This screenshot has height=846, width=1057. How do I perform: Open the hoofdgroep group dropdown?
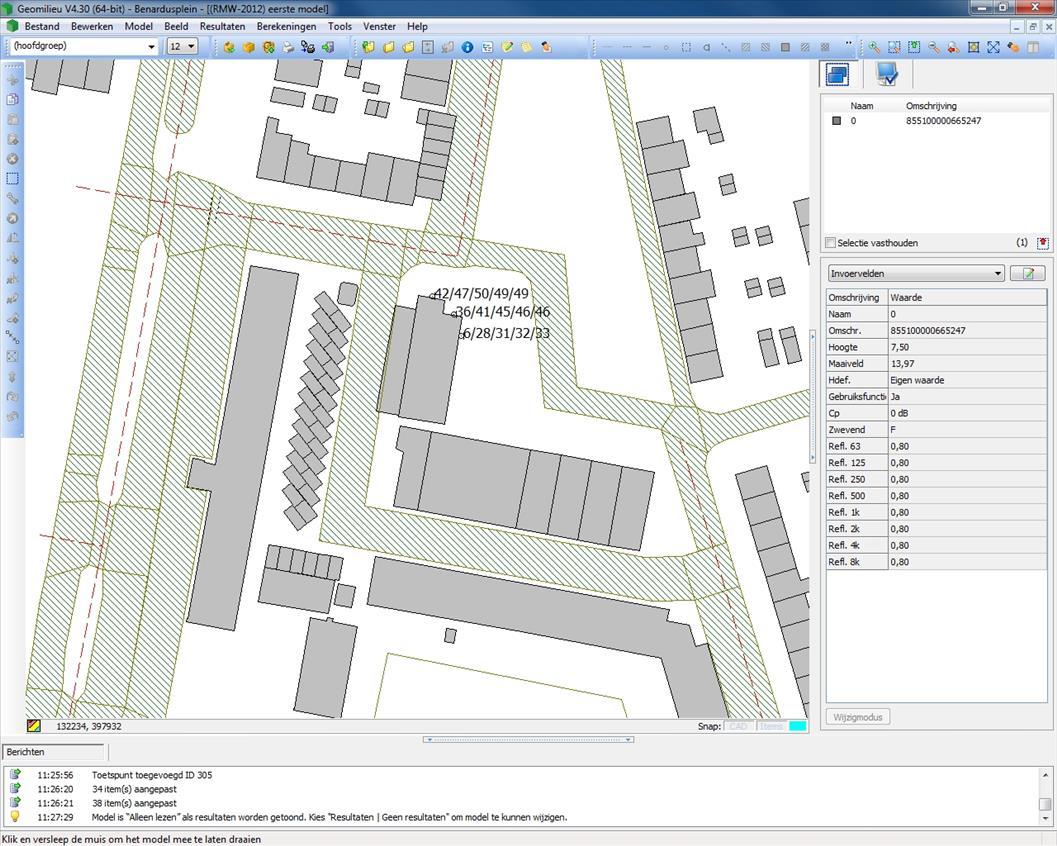(151, 47)
